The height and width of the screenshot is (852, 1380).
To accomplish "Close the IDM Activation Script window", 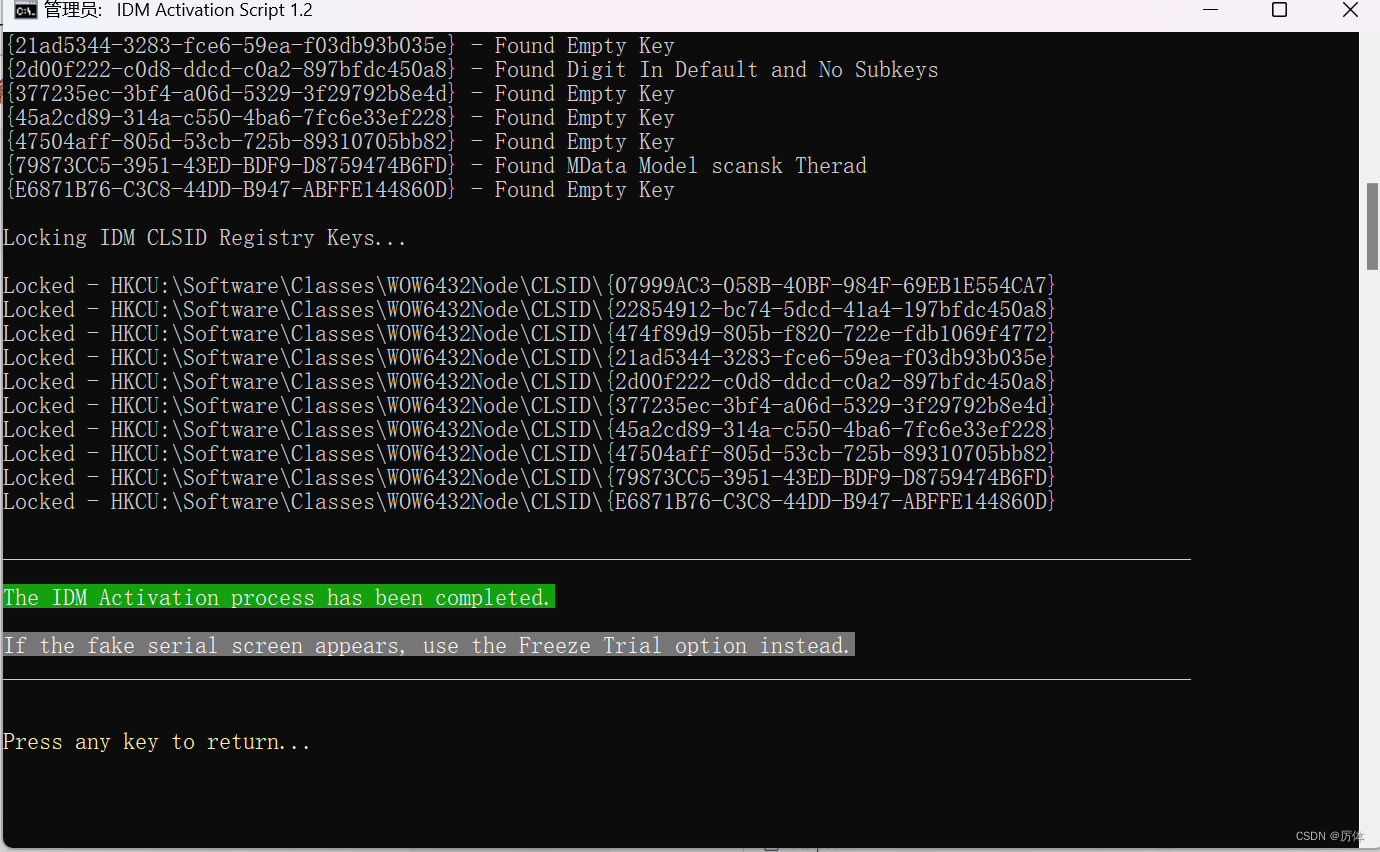I will coord(1349,10).
